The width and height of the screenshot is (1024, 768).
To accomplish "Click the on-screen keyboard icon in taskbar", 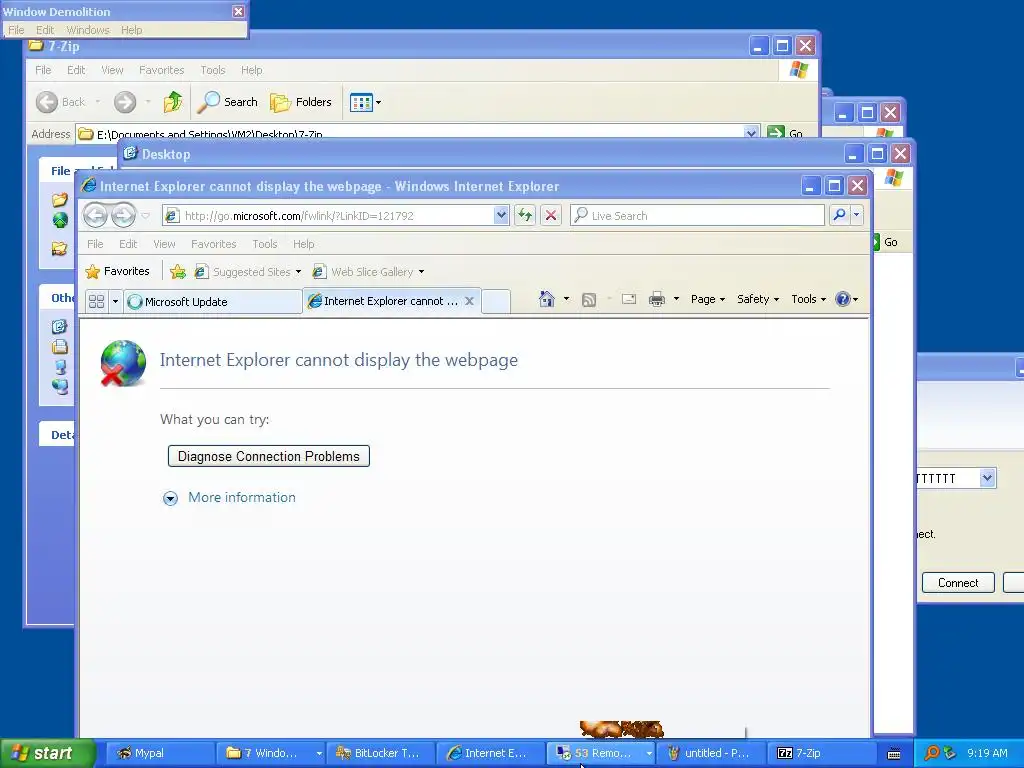I will pos(894,754).
